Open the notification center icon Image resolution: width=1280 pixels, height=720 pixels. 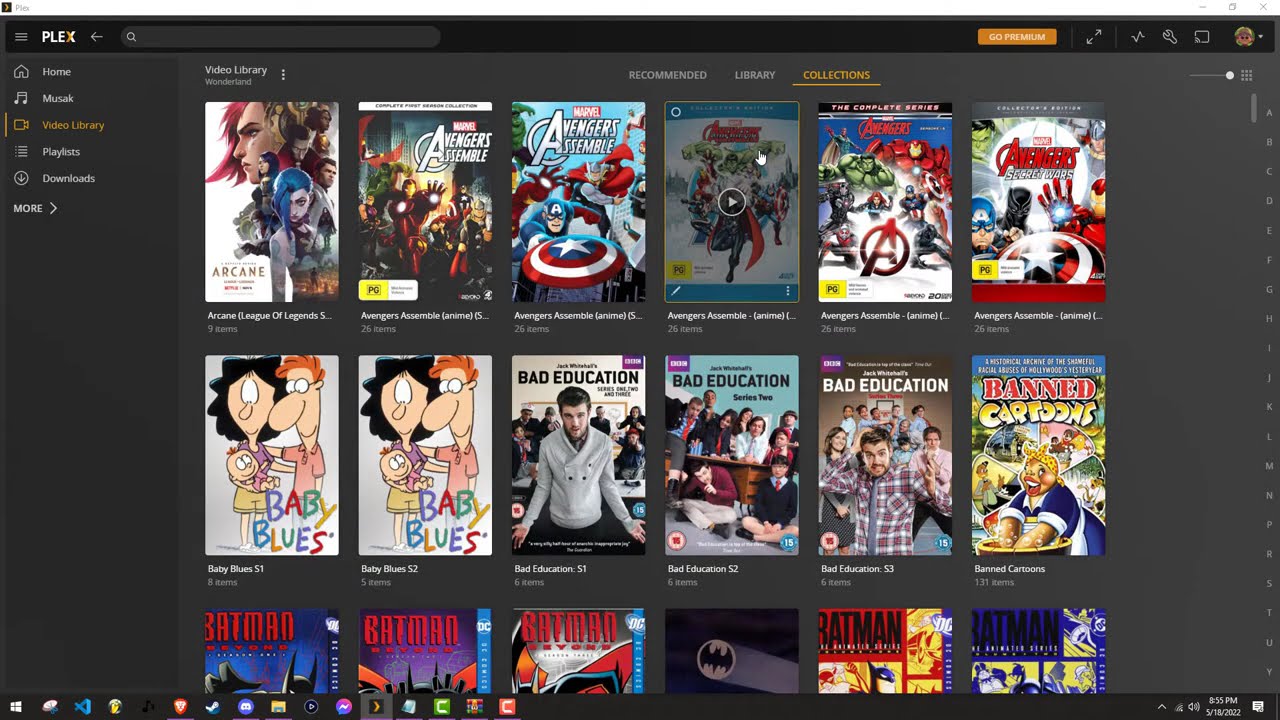click(1258, 707)
